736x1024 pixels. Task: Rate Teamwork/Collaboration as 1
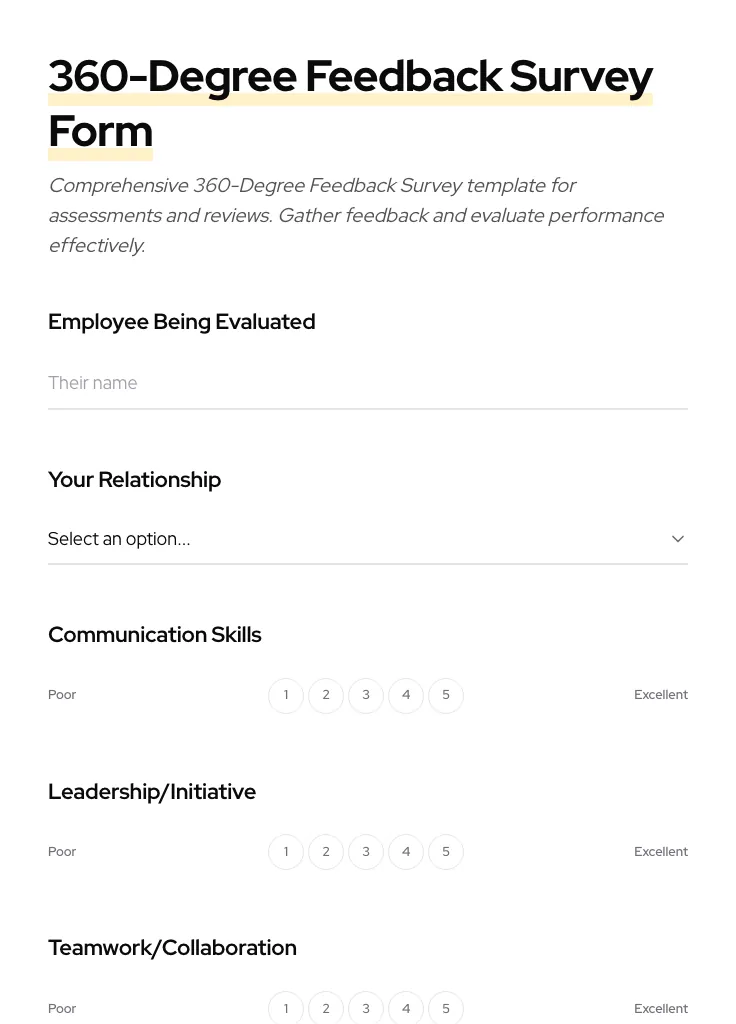coord(286,1008)
